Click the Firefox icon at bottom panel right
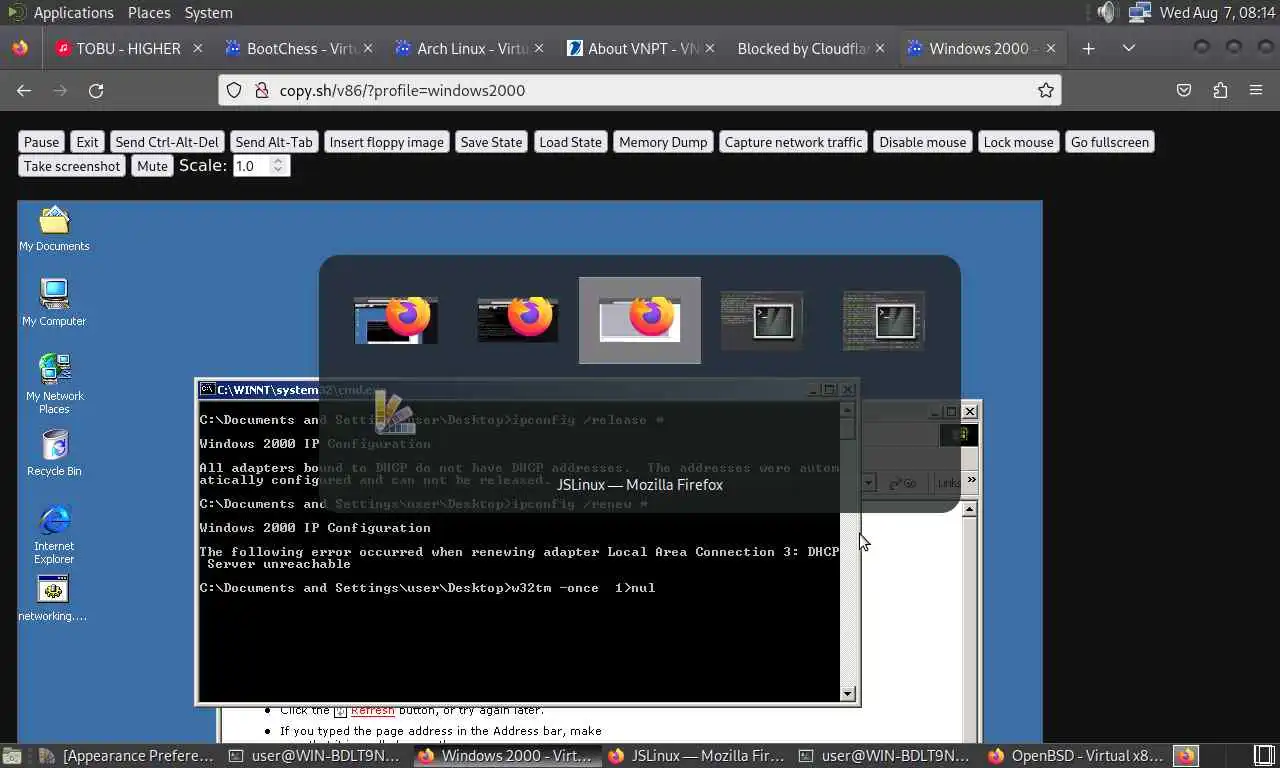This screenshot has height=768, width=1280. point(1186,756)
